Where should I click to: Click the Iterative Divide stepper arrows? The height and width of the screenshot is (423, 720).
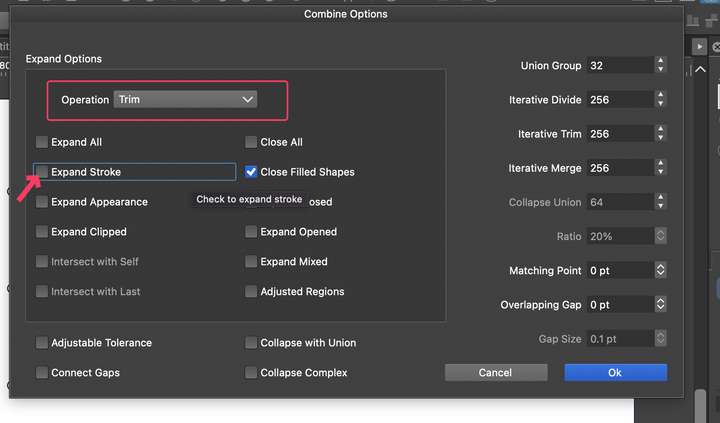(x=660, y=100)
